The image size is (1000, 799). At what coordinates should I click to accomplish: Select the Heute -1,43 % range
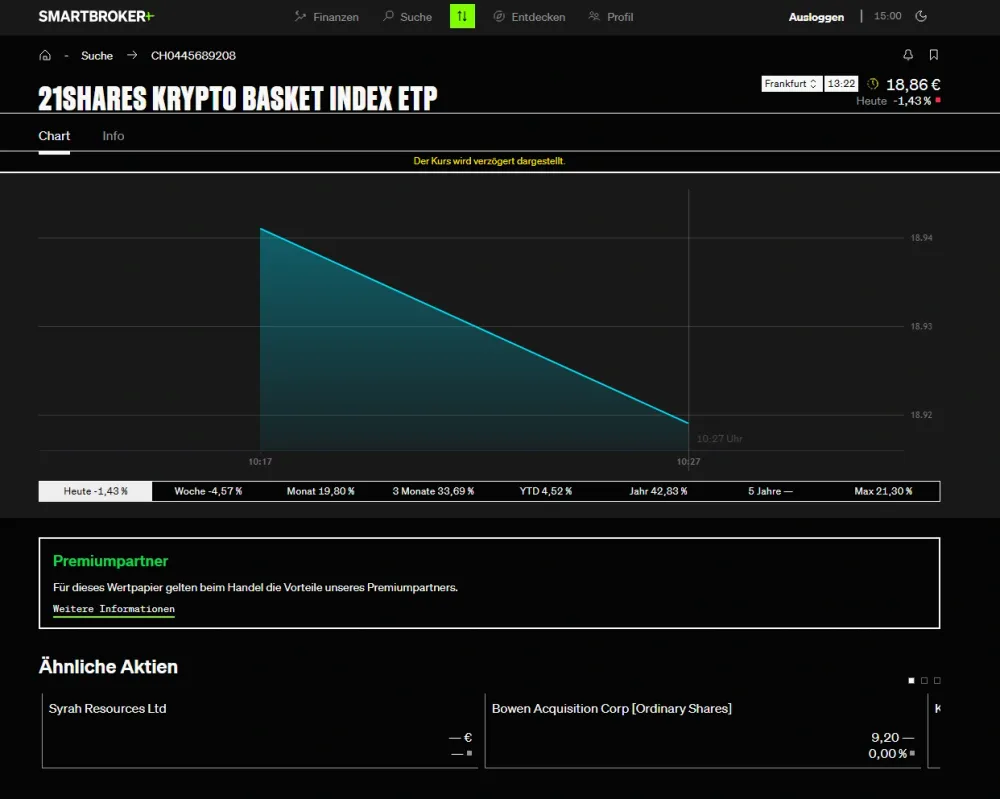pos(96,491)
